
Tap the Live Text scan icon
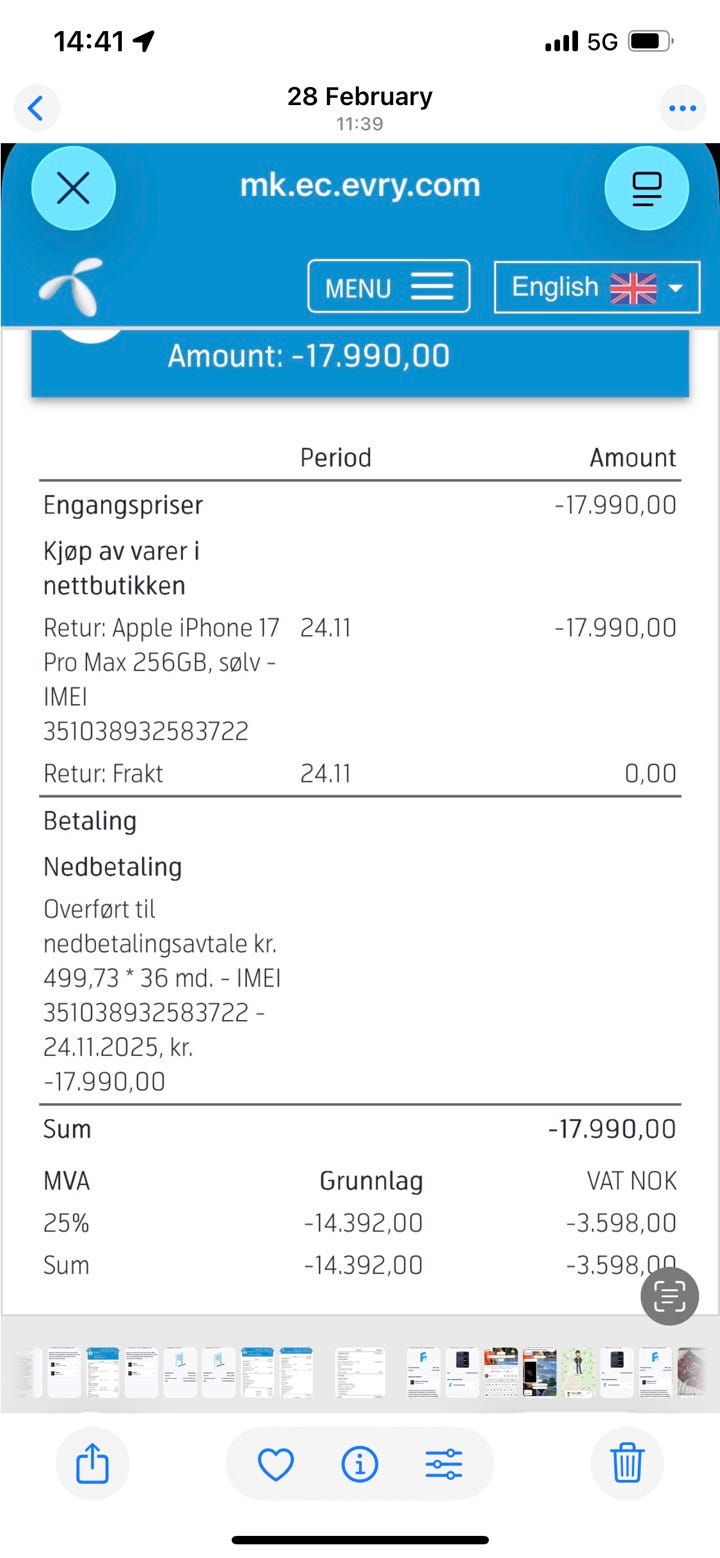(x=669, y=1297)
